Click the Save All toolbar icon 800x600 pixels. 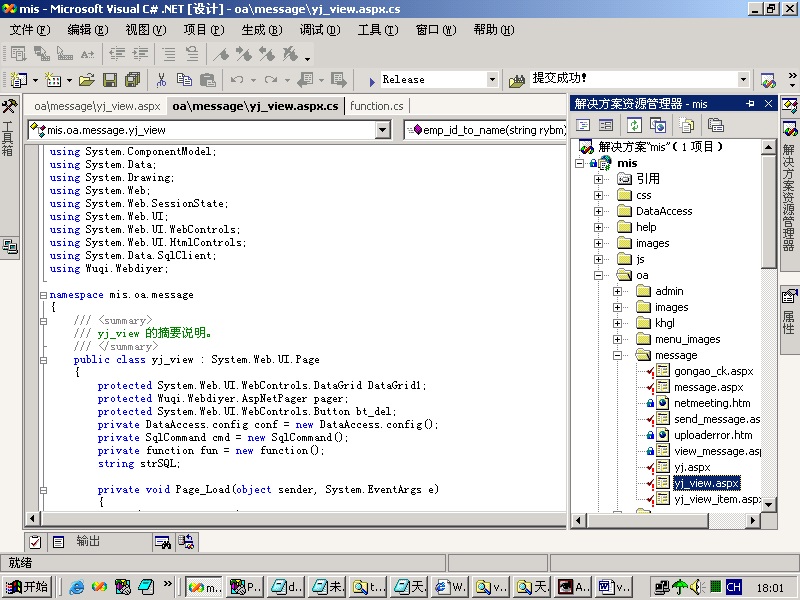pos(130,80)
